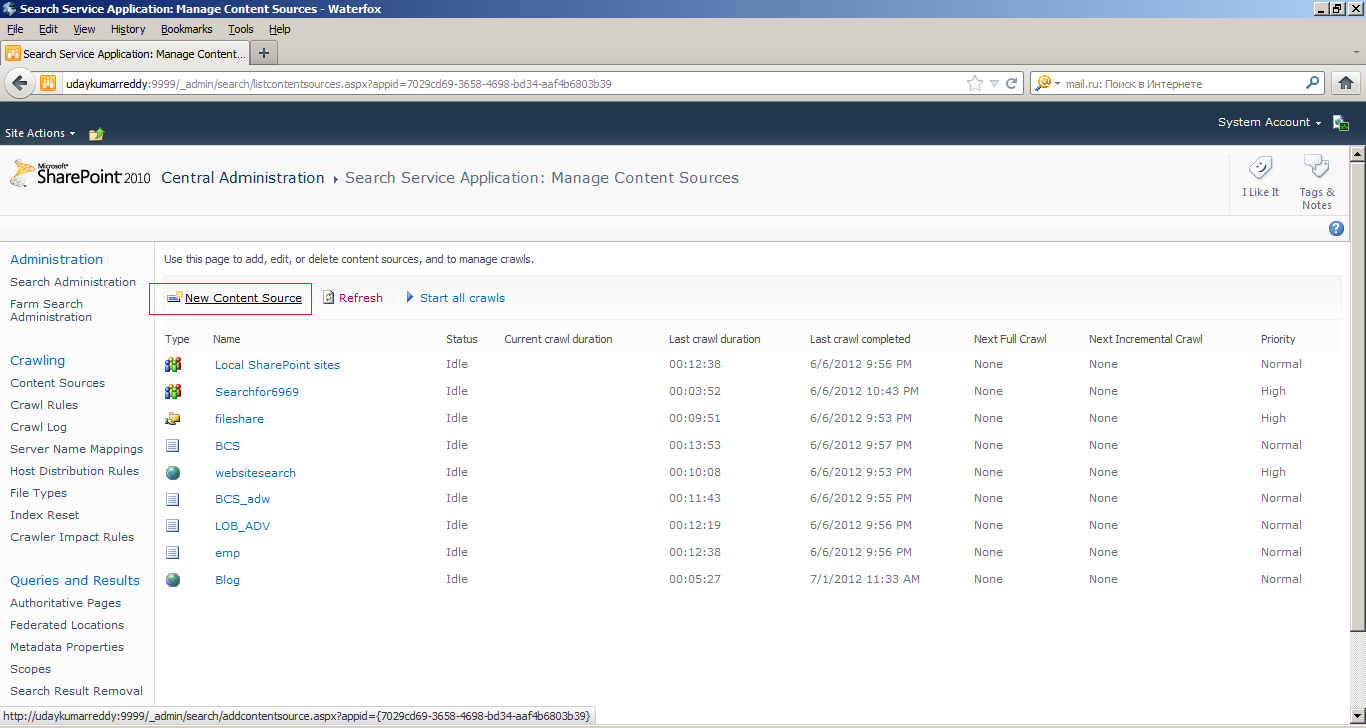1366x728 pixels.
Task: Click the New Content Source link
Action: click(243, 298)
